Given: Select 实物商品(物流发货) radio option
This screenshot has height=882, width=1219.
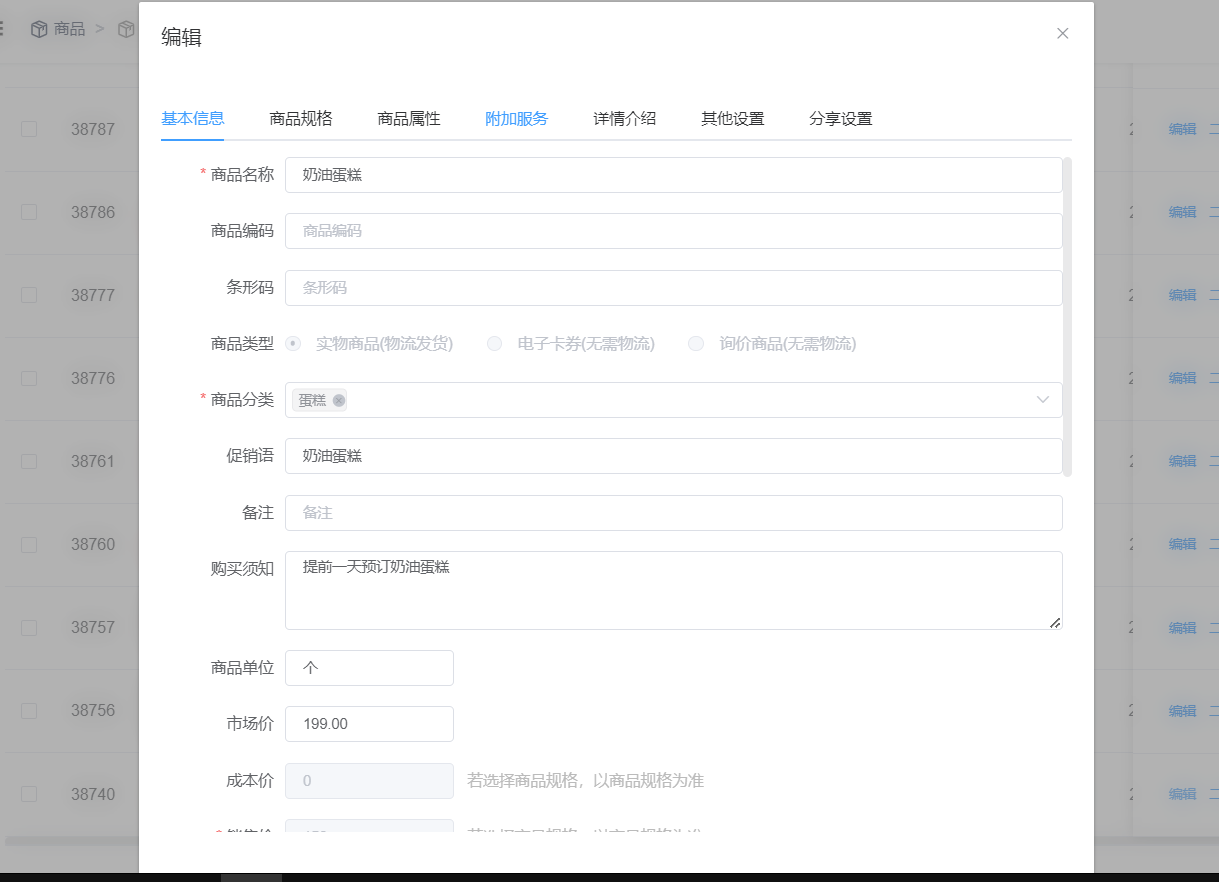Looking at the screenshot, I should pyautogui.click(x=293, y=344).
